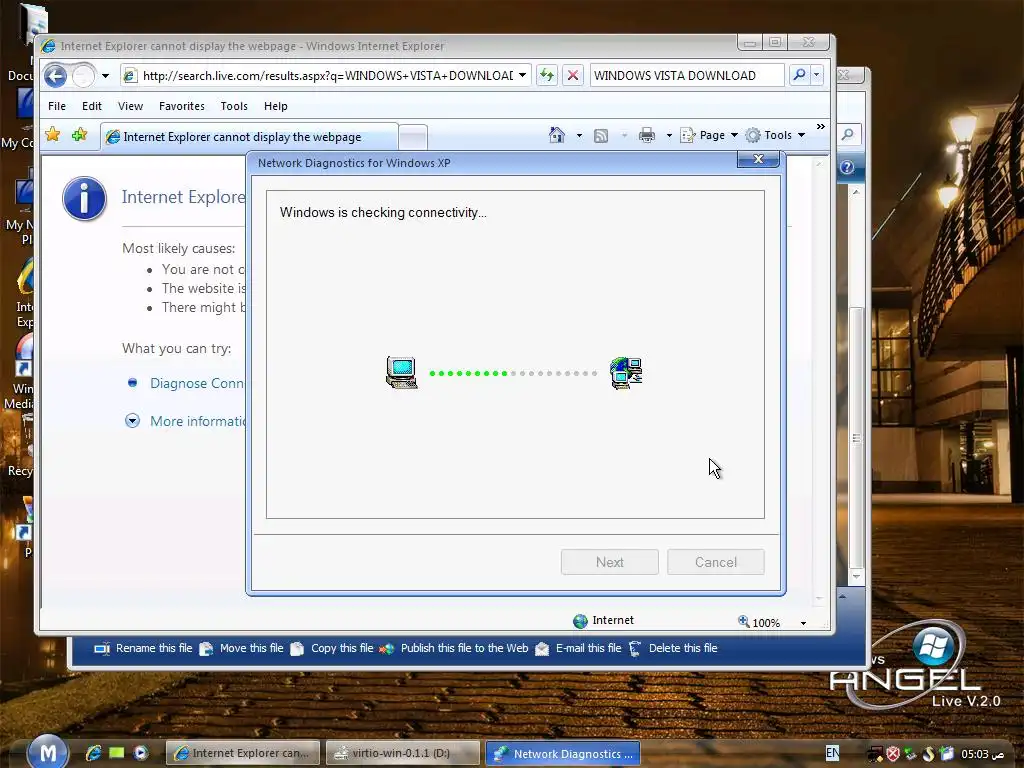The image size is (1024, 768).
Task: Open the Page dropdown menu
Action: click(709, 135)
